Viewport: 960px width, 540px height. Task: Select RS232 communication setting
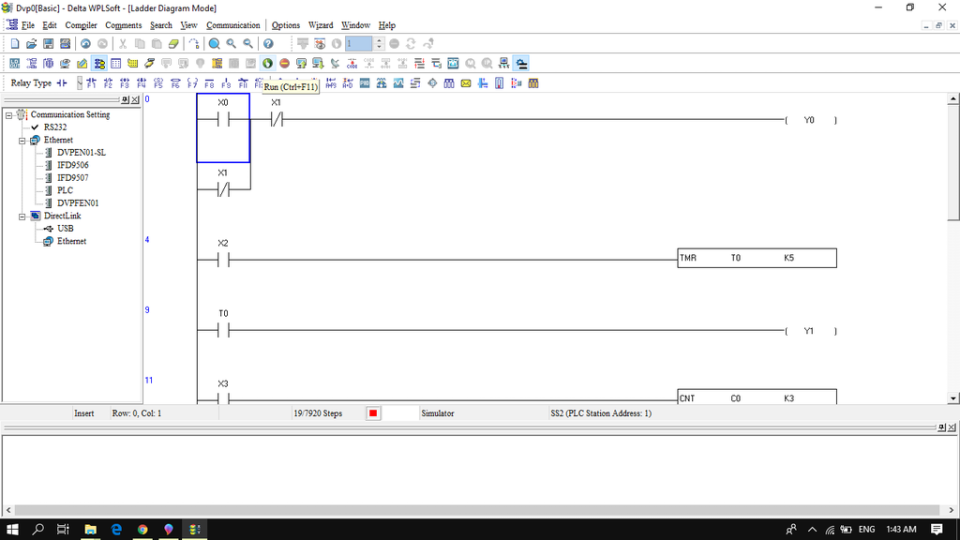point(55,127)
